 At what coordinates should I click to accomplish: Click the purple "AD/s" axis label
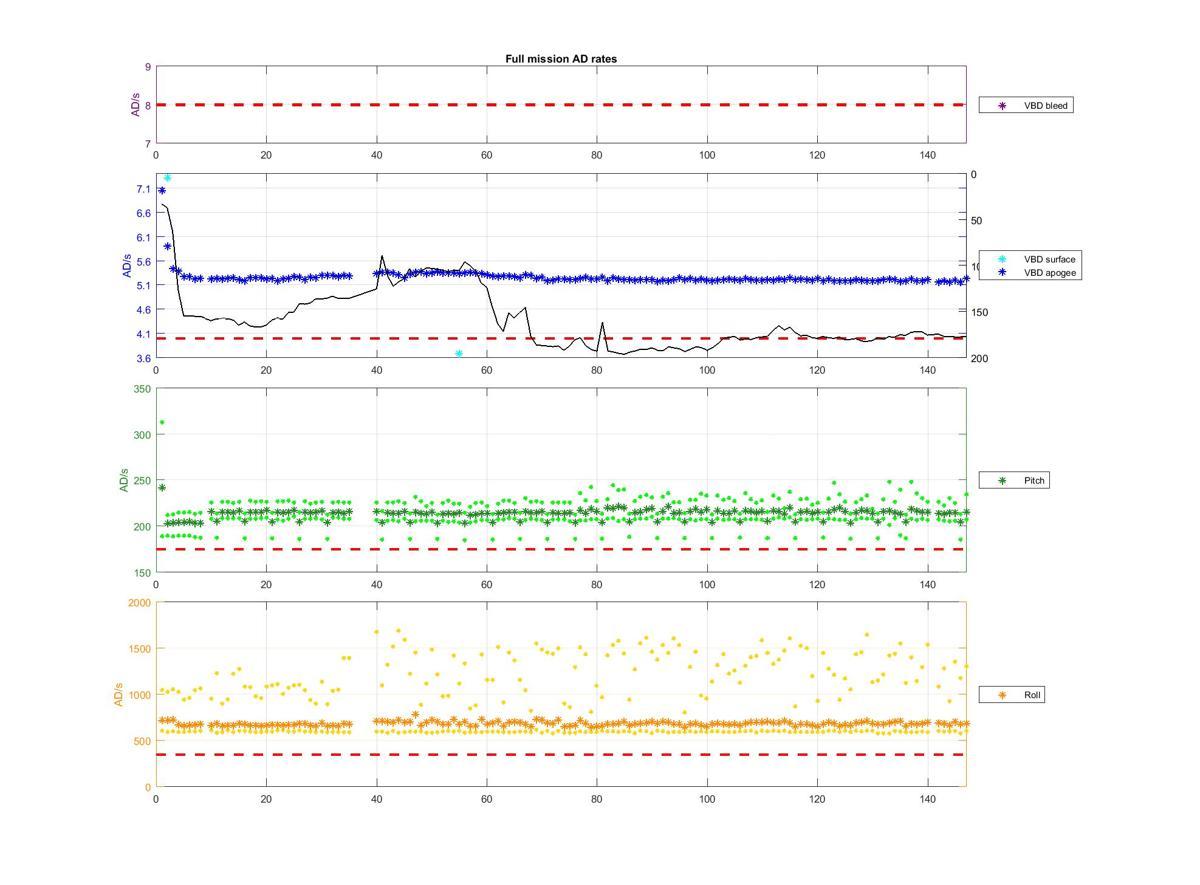click(x=136, y=105)
